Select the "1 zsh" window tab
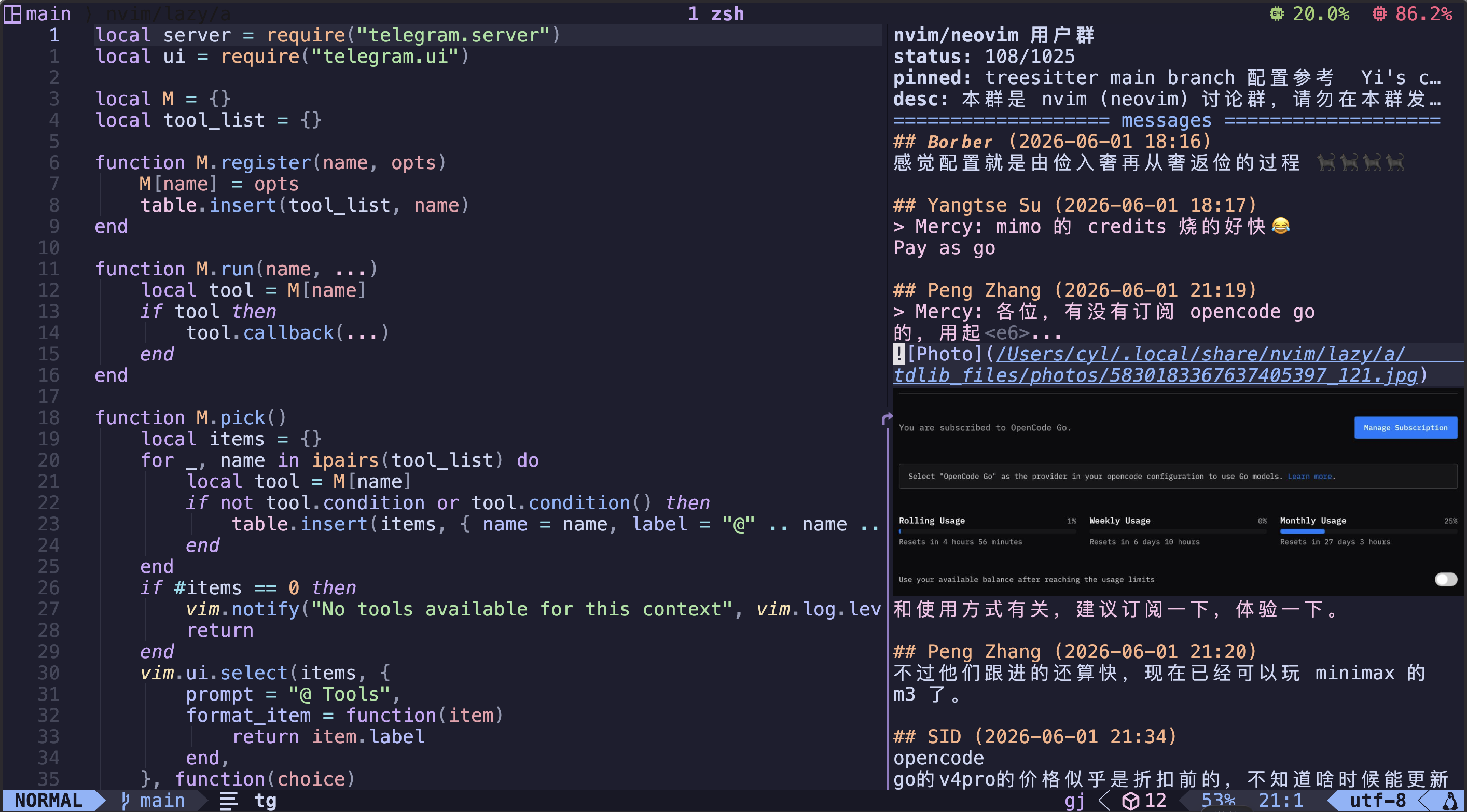Viewport: 1467px width, 812px height. (x=716, y=13)
